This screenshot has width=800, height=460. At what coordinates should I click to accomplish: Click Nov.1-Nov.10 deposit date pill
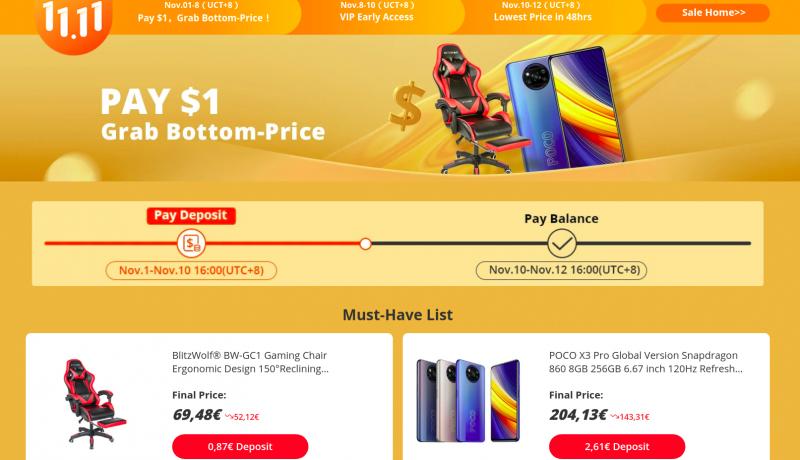(191, 270)
